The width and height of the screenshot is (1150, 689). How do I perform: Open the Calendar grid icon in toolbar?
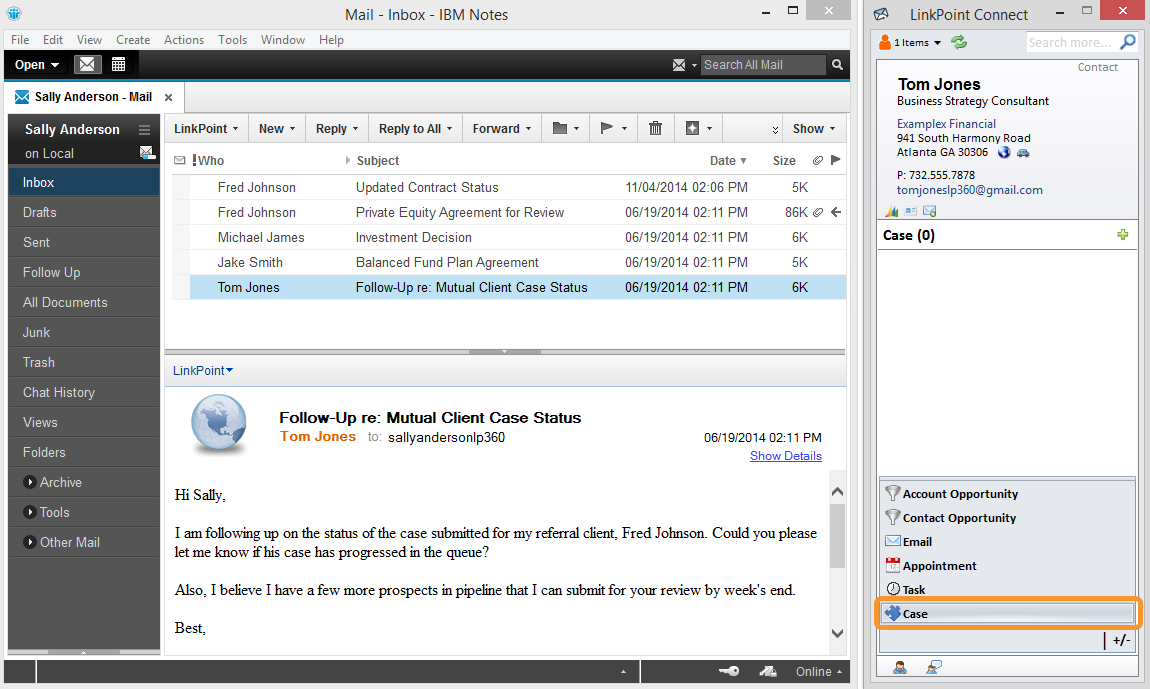click(118, 65)
